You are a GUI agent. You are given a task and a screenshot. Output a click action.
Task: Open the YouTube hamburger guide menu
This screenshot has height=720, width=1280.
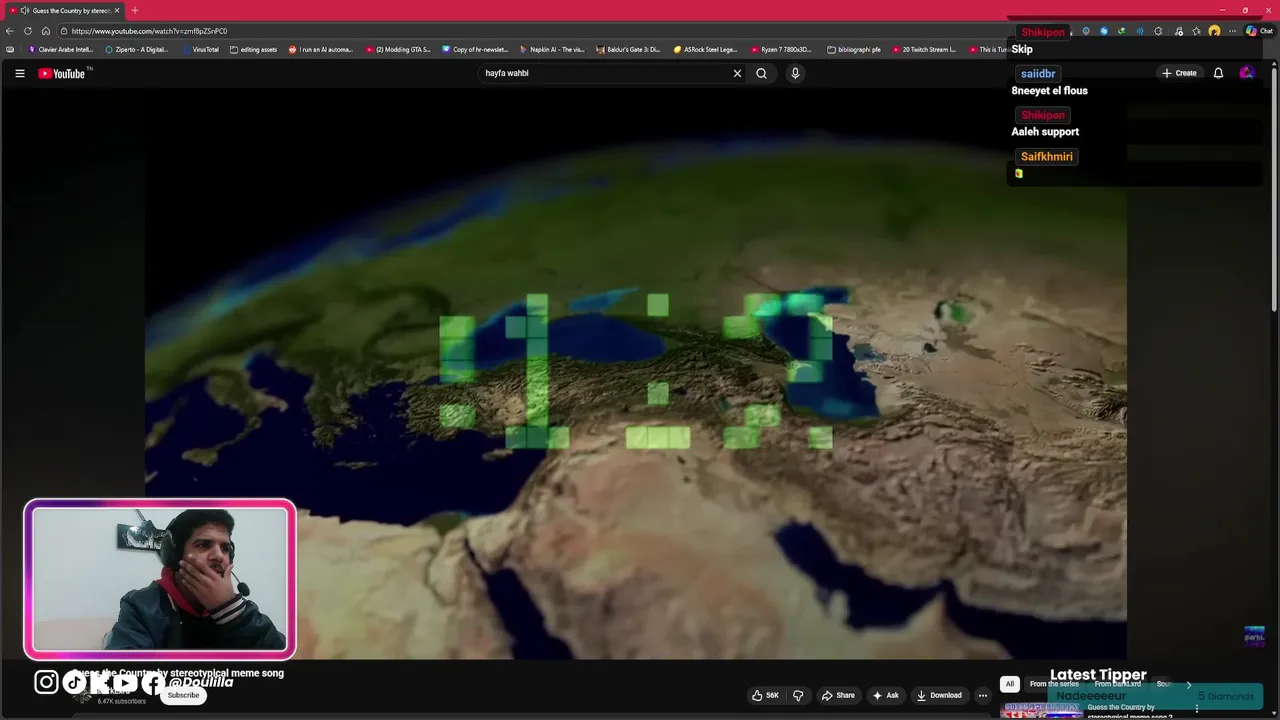[x=19, y=73]
